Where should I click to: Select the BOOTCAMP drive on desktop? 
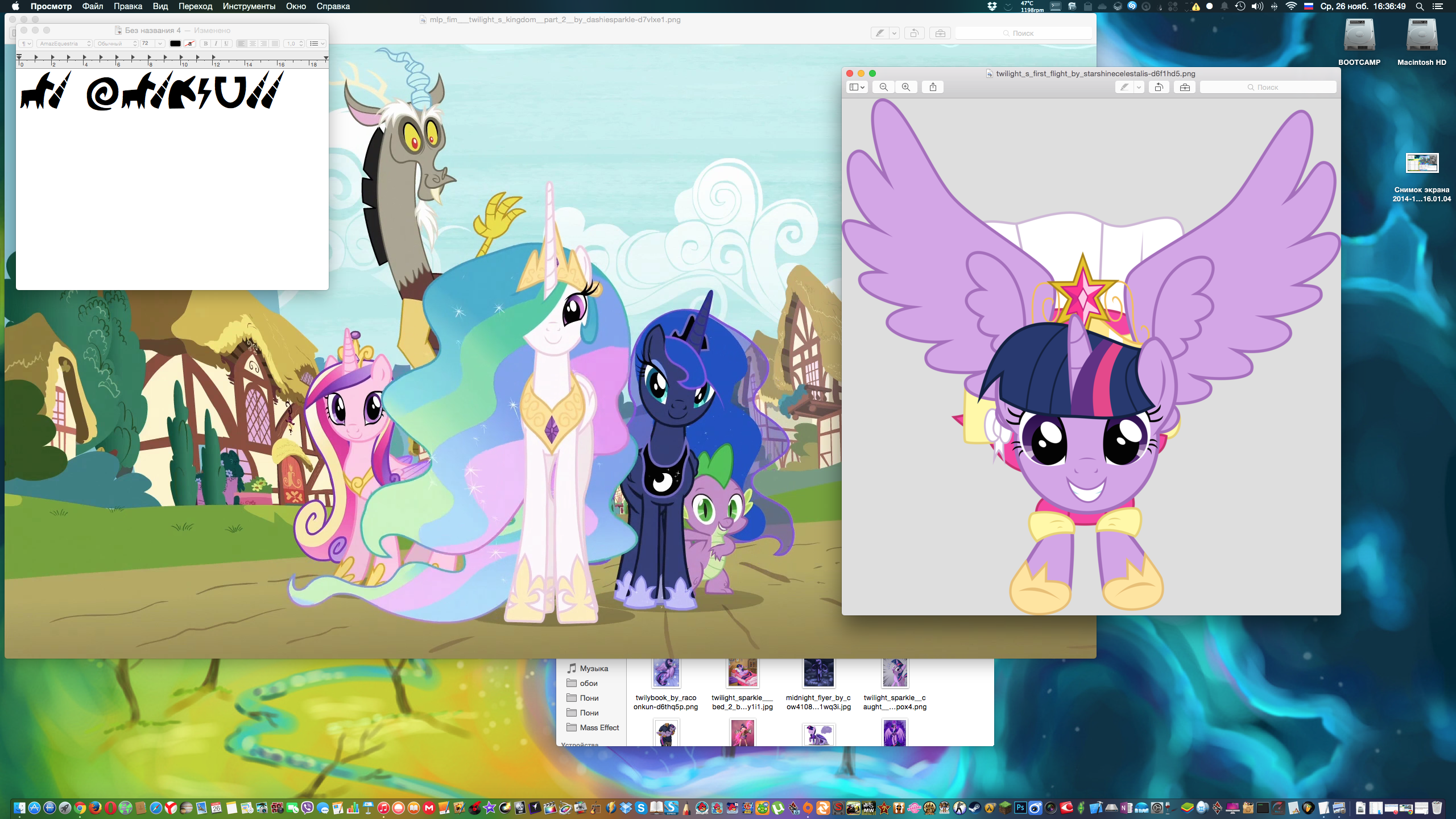tap(1359, 42)
